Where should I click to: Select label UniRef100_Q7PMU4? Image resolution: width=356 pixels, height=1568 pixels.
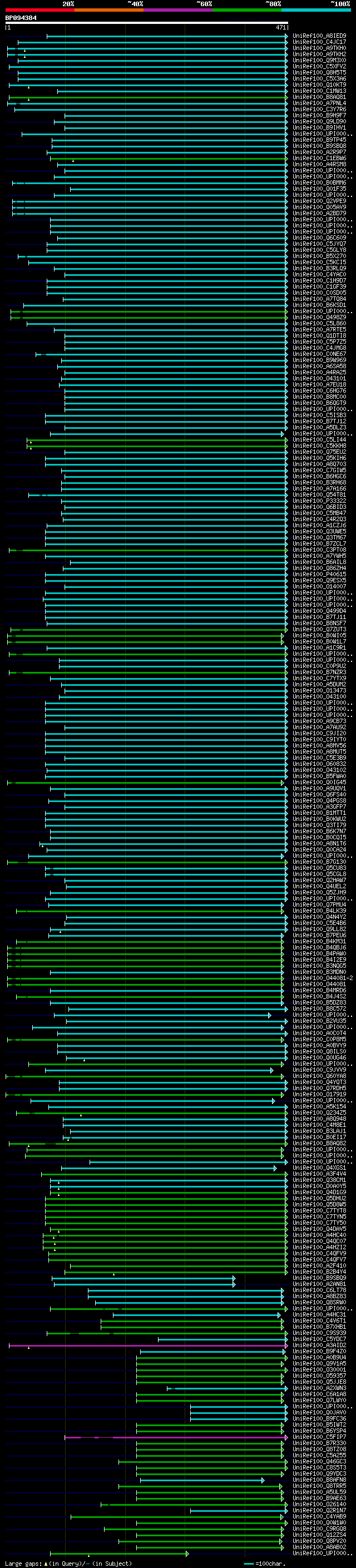pos(319,904)
